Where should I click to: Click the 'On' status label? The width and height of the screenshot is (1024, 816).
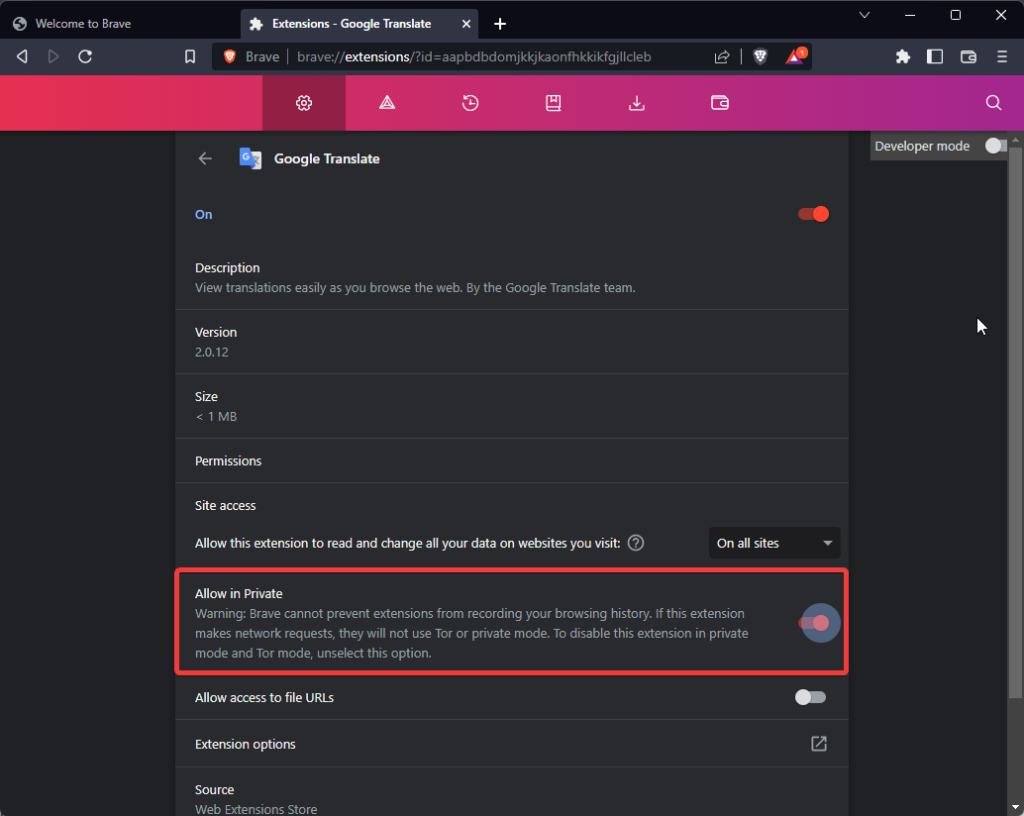203,214
